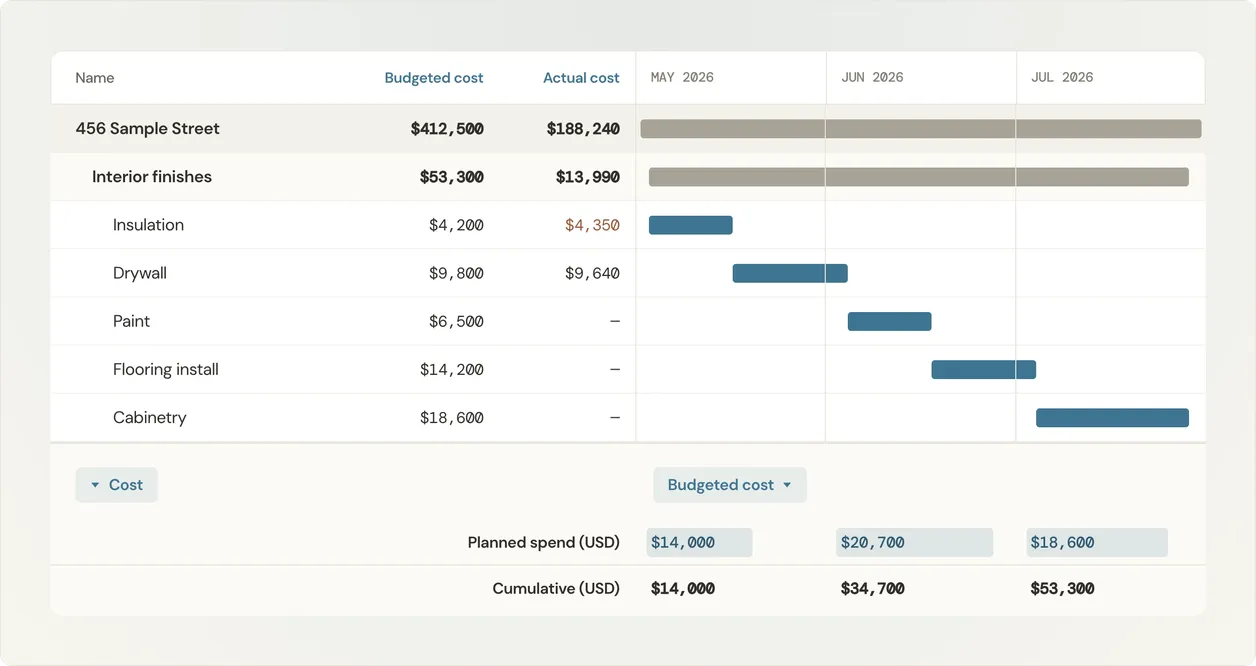
Task: Open the Budgeted cost selector dropdown
Action: (x=730, y=485)
